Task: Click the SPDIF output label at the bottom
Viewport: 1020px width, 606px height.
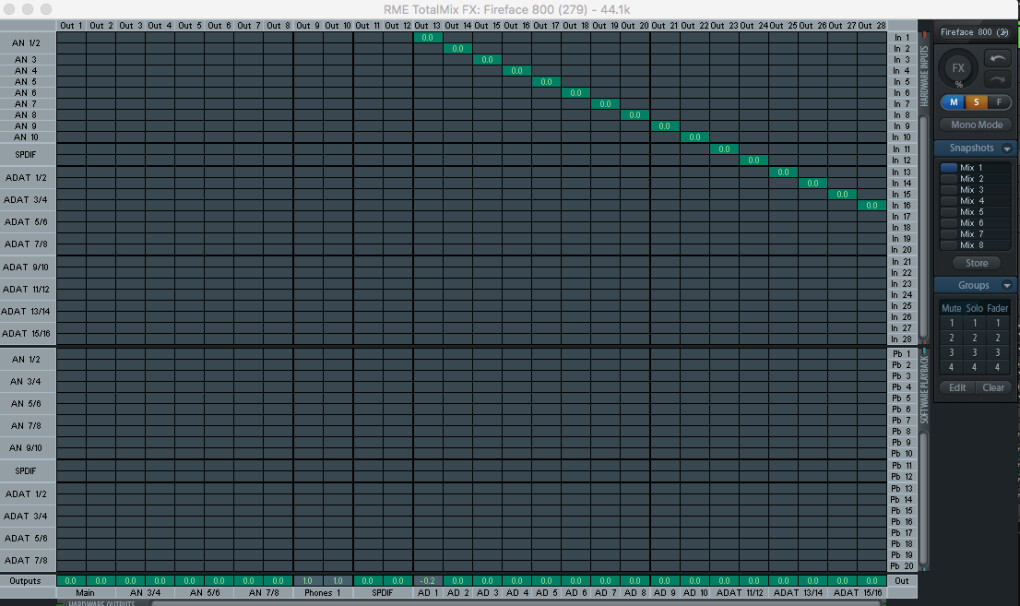Action: [x=382, y=593]
